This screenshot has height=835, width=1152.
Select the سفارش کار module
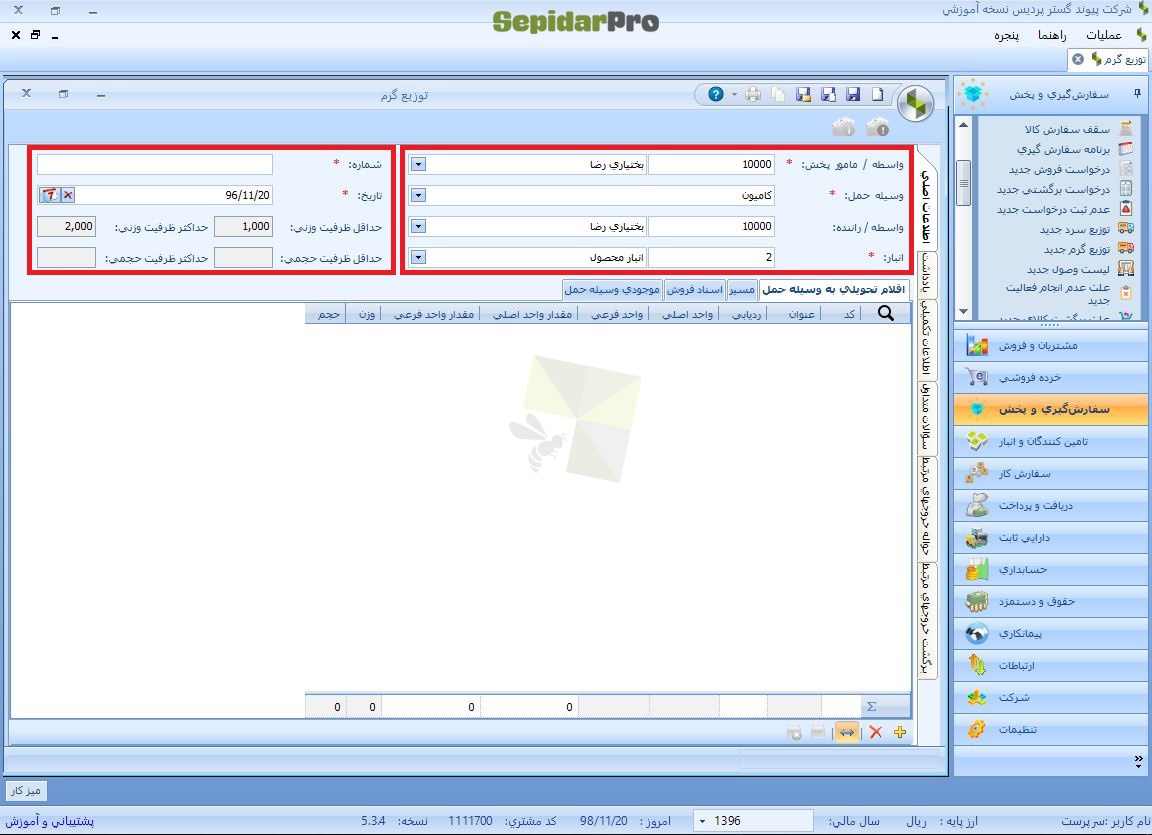[1051, 474]
